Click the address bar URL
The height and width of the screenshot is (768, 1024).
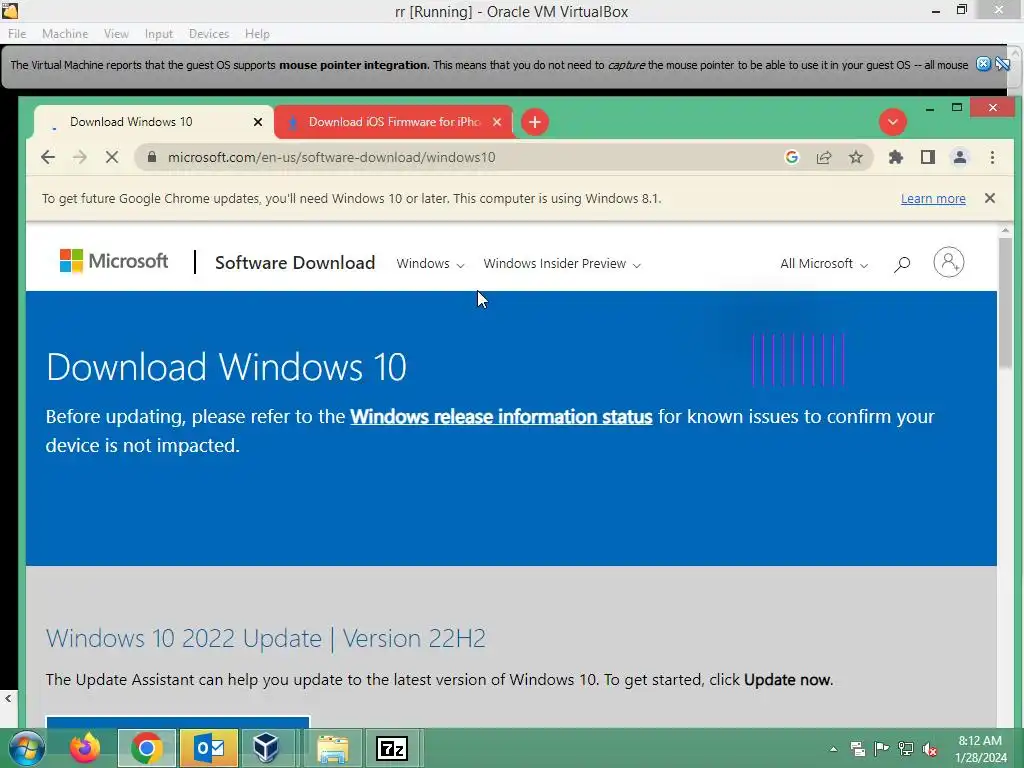tap(331, 157)
